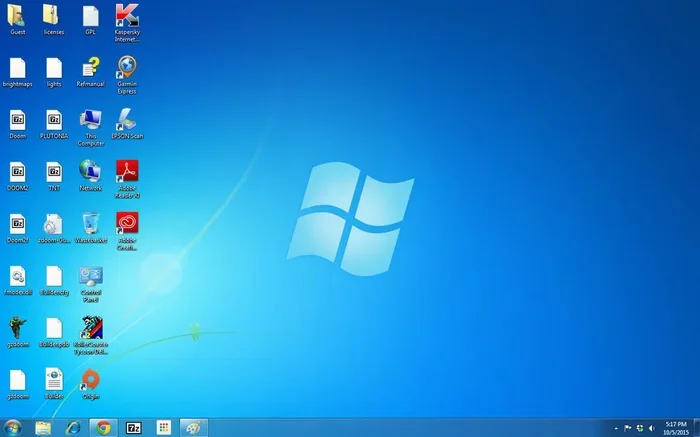Click the Builder.pdb file icon
This screenshot has width=700, height=437.
pos(54,328)
